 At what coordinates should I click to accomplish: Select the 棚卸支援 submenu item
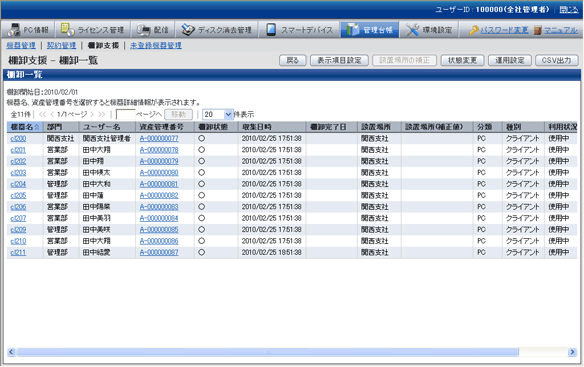point(103,45)
